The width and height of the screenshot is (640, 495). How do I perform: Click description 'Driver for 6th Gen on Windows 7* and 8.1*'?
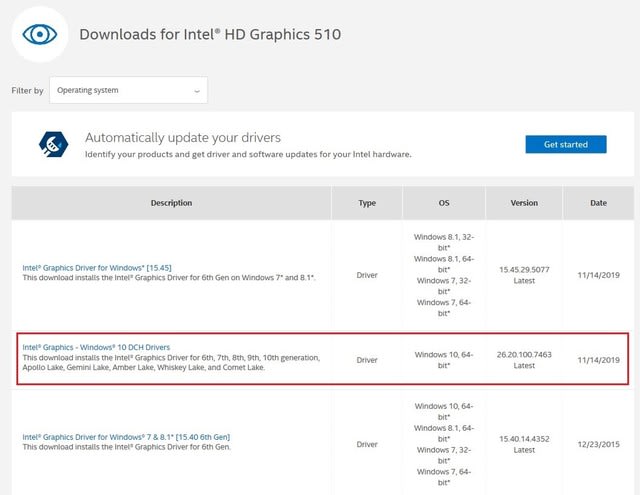click(x=169, y=277)
